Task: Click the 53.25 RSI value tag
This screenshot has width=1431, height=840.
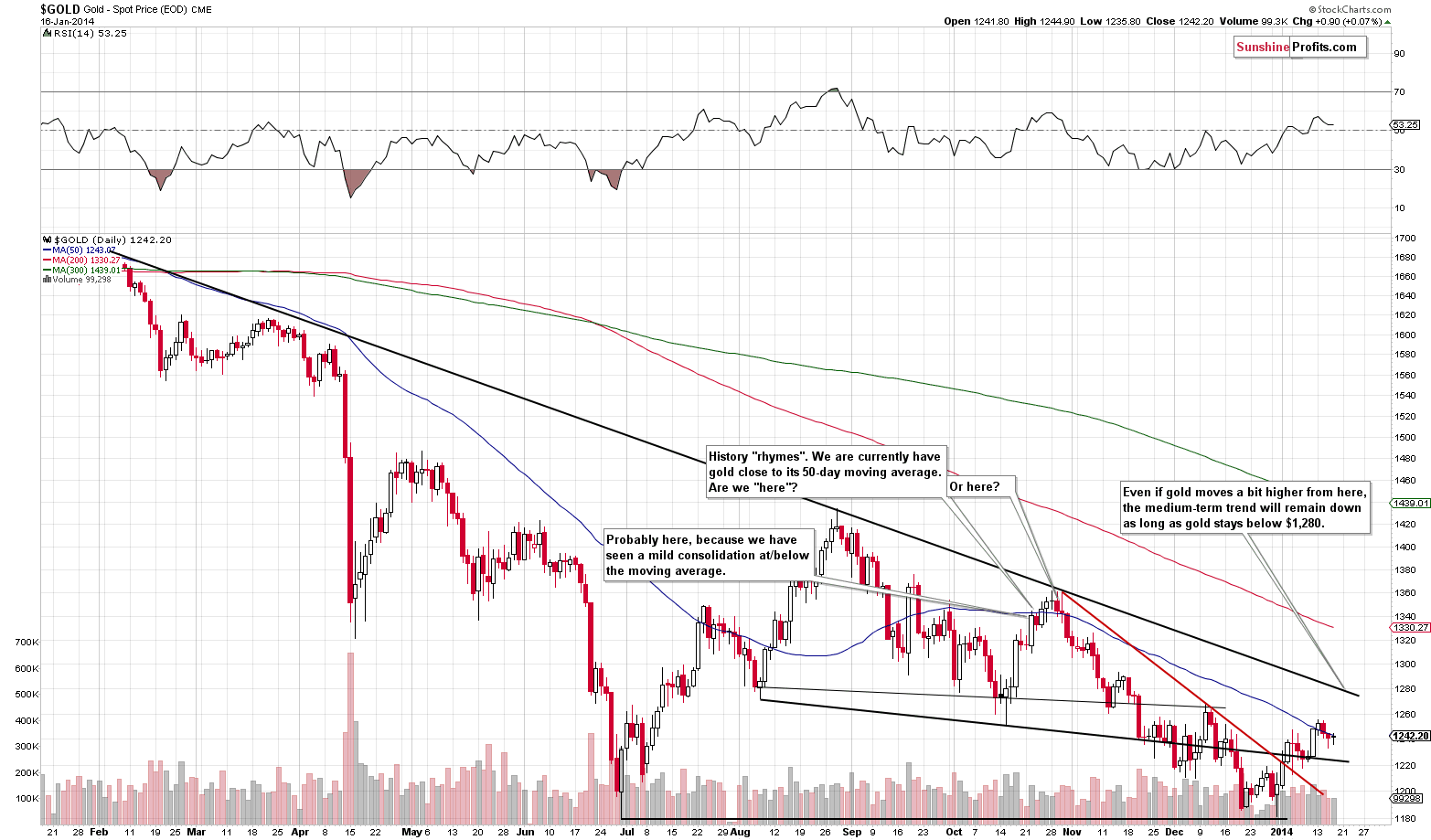Action: coord(1404,124)
